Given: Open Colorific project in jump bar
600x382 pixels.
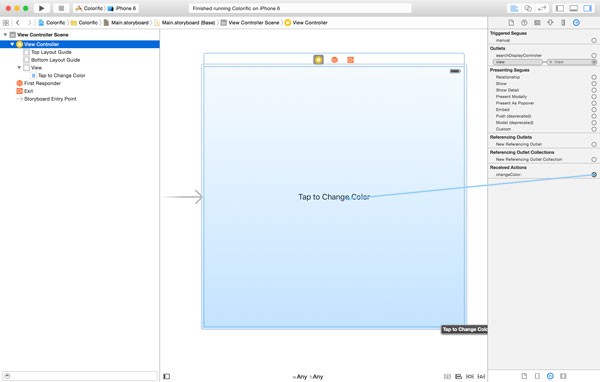Looking at the screenshot, I should pos(52,23).
